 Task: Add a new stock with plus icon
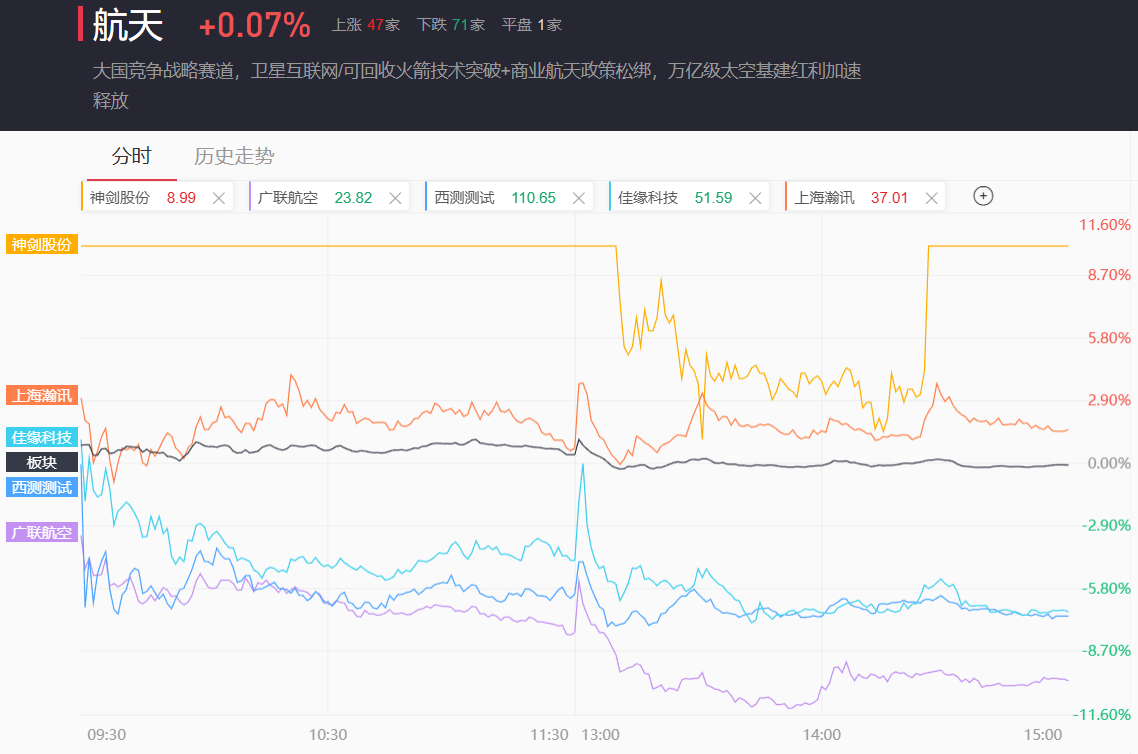pos(983,196)
